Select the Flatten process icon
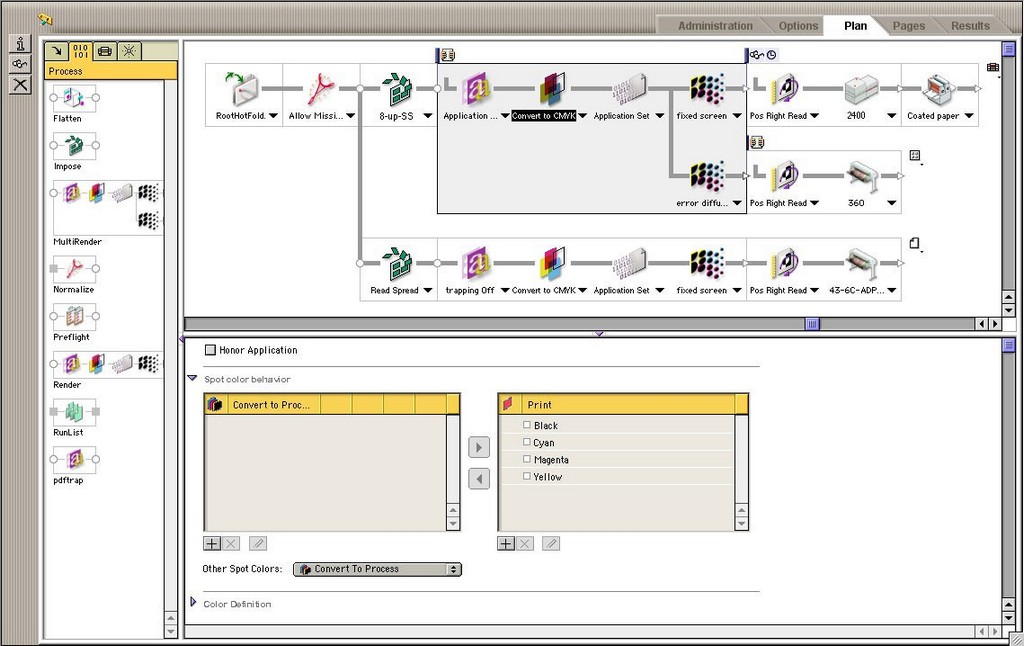The image size is (1024, 646). [74, 98]
